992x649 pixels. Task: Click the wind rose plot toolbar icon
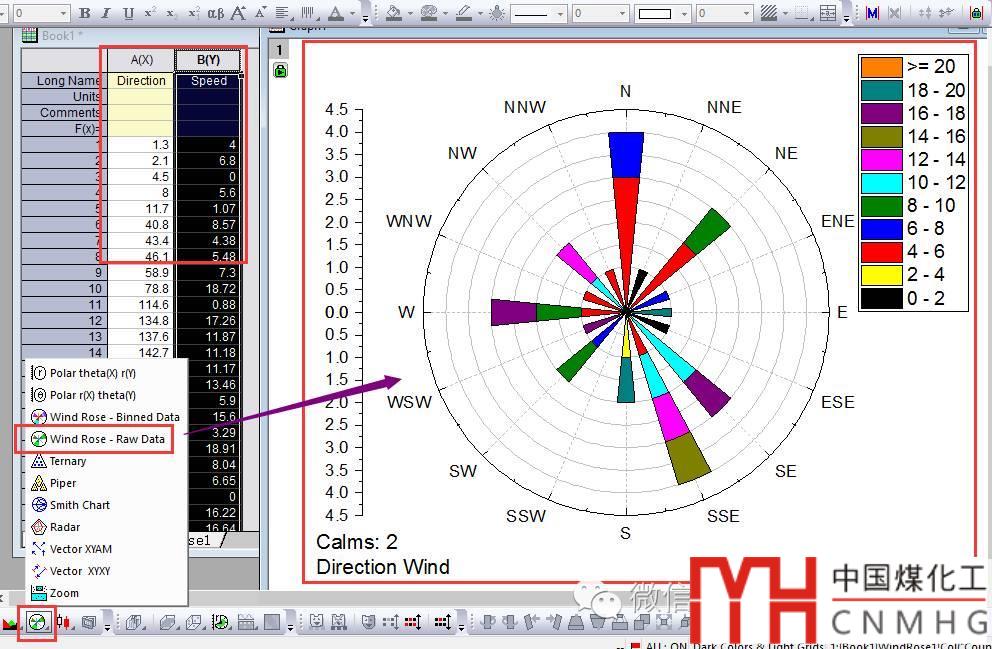(38, 623)
